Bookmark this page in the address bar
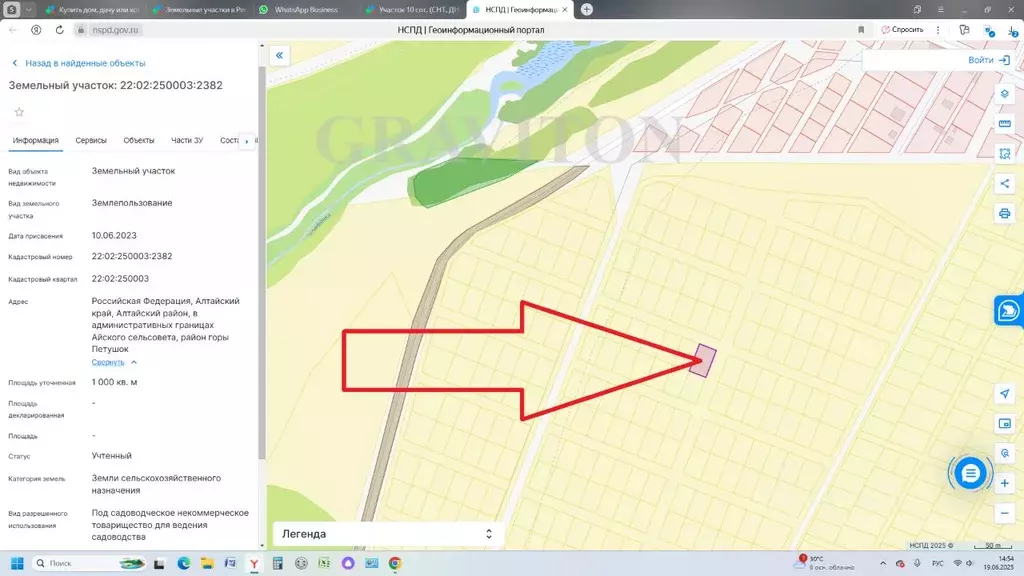The width and height of the screenshot is (1024, 576). click(861, 30)
